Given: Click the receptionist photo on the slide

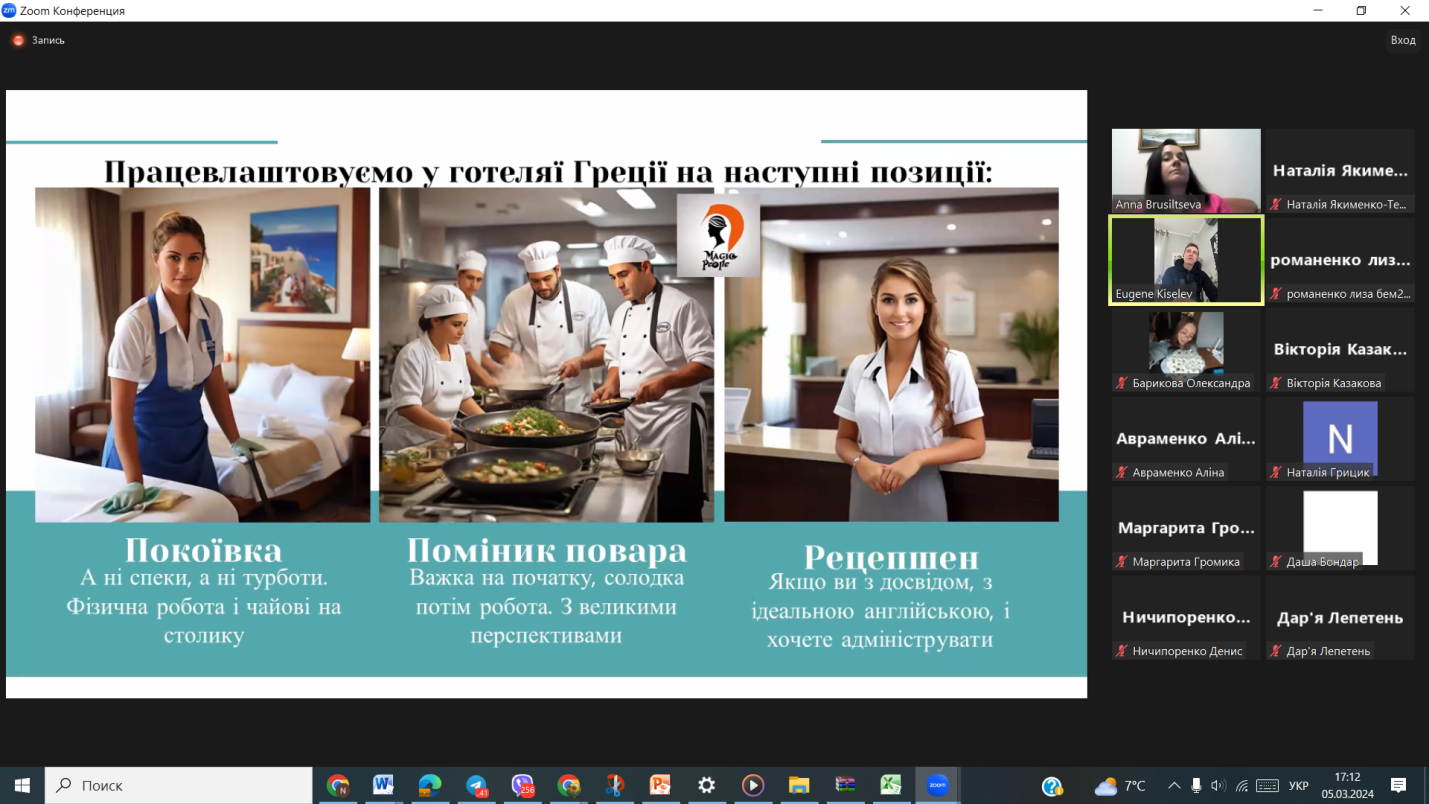Looking at the screenshot, I should point(891,355).
